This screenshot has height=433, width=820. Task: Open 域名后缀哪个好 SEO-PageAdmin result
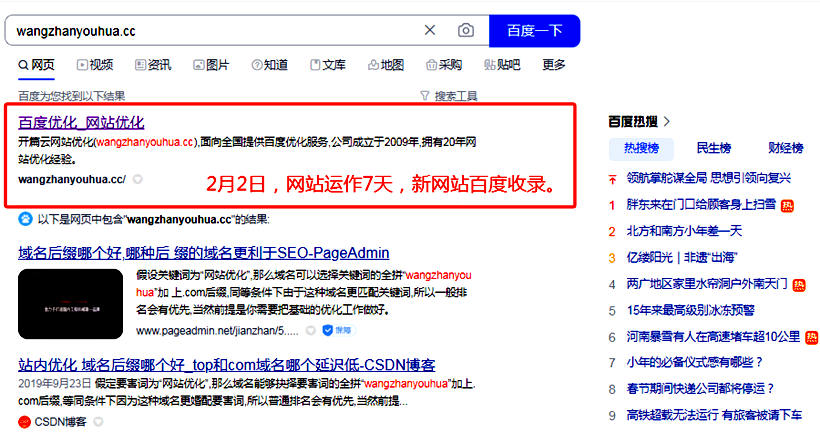point(203,253)
